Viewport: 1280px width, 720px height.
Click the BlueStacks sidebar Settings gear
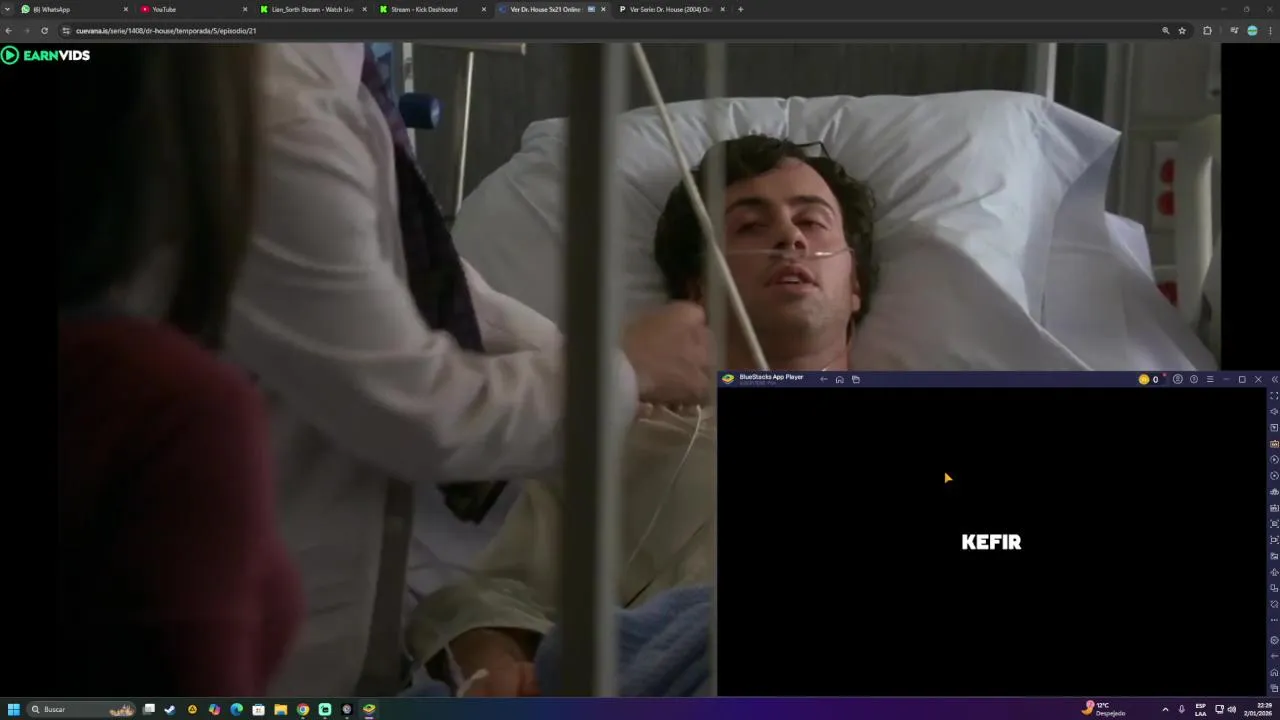[x=1274, y=640]
